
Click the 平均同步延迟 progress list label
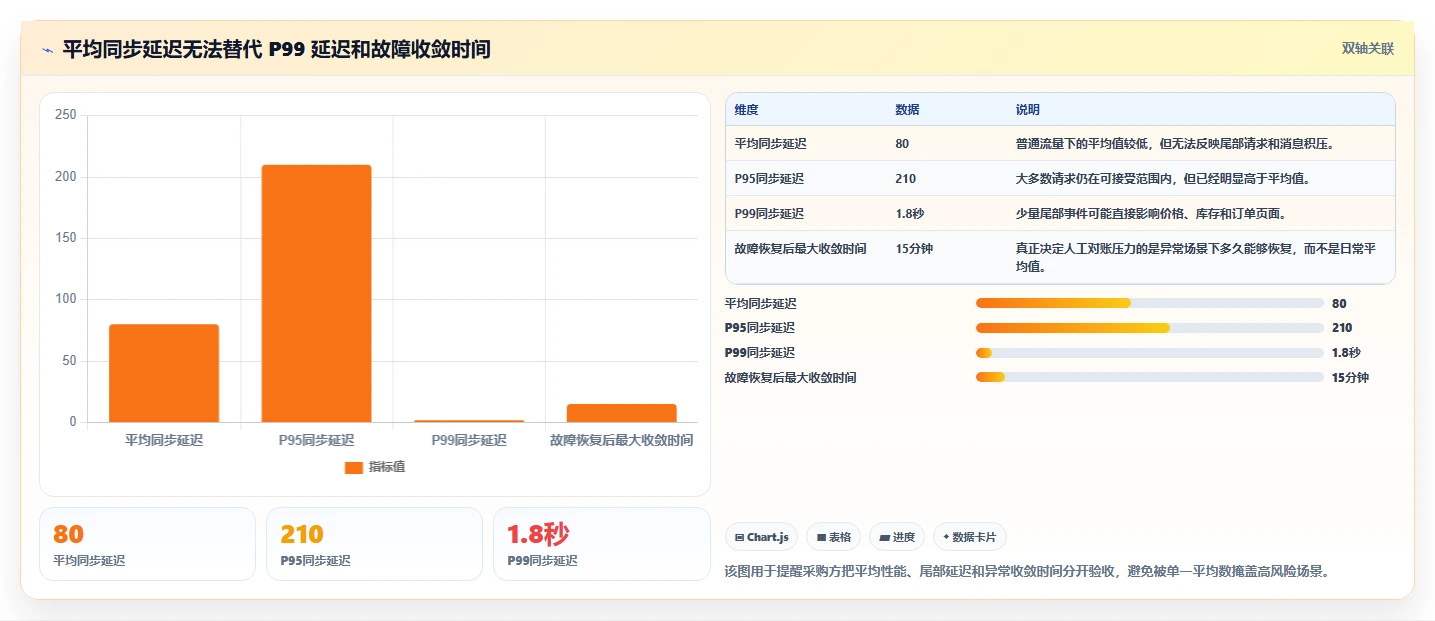tap(761, 303)
